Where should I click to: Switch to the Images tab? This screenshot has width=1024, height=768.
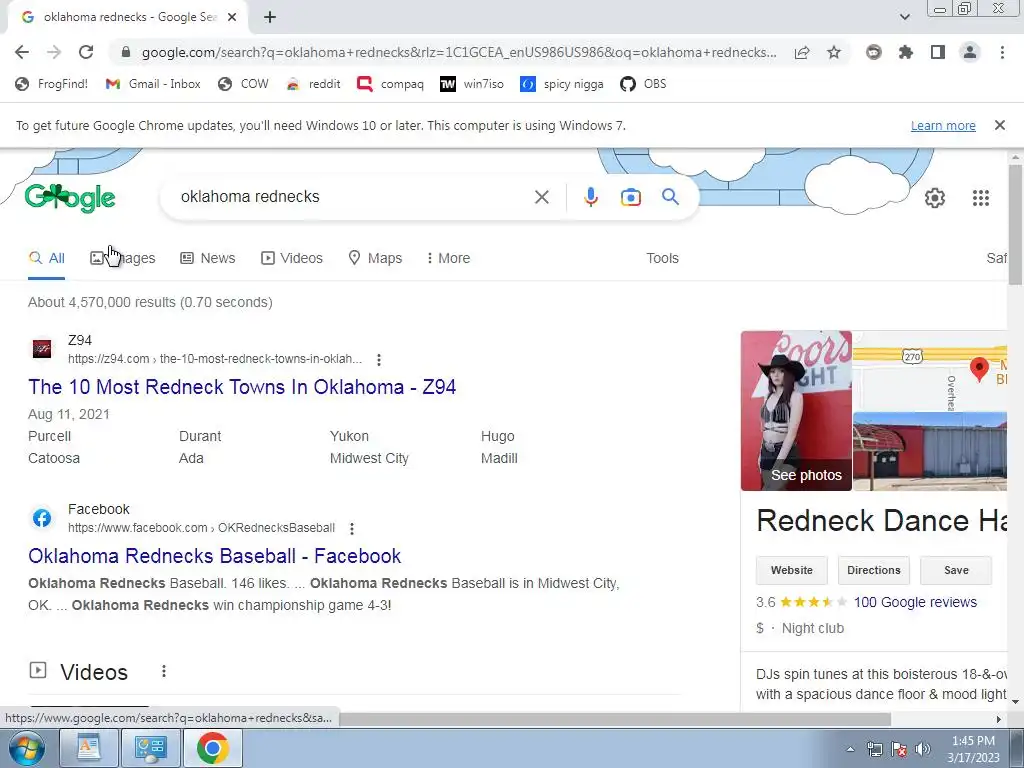coord(123,258)
